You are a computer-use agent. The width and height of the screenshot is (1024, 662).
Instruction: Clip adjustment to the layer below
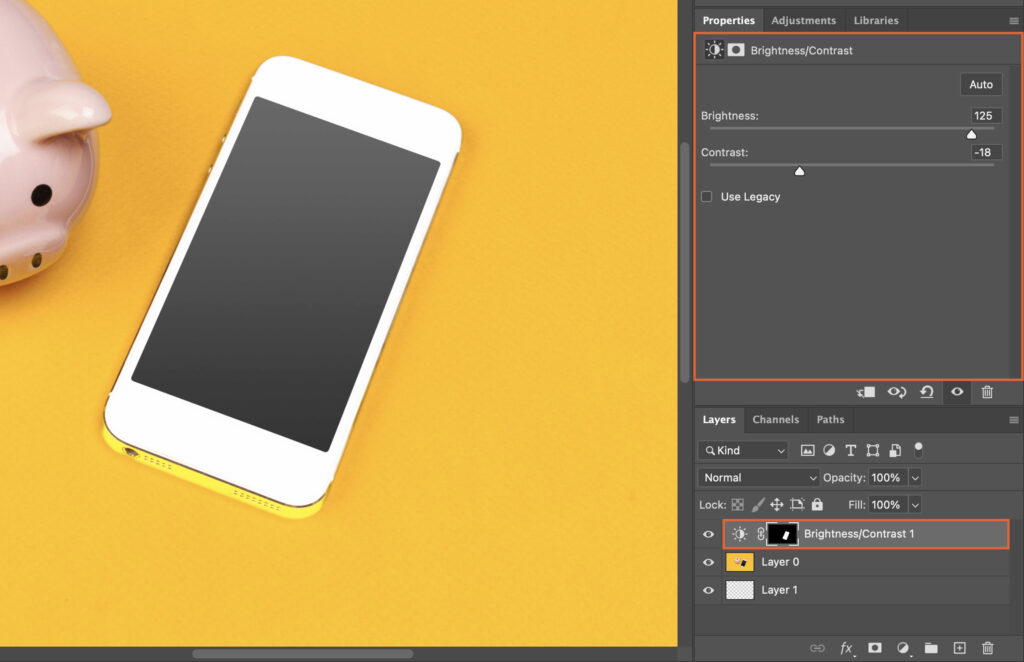(866, 392)
